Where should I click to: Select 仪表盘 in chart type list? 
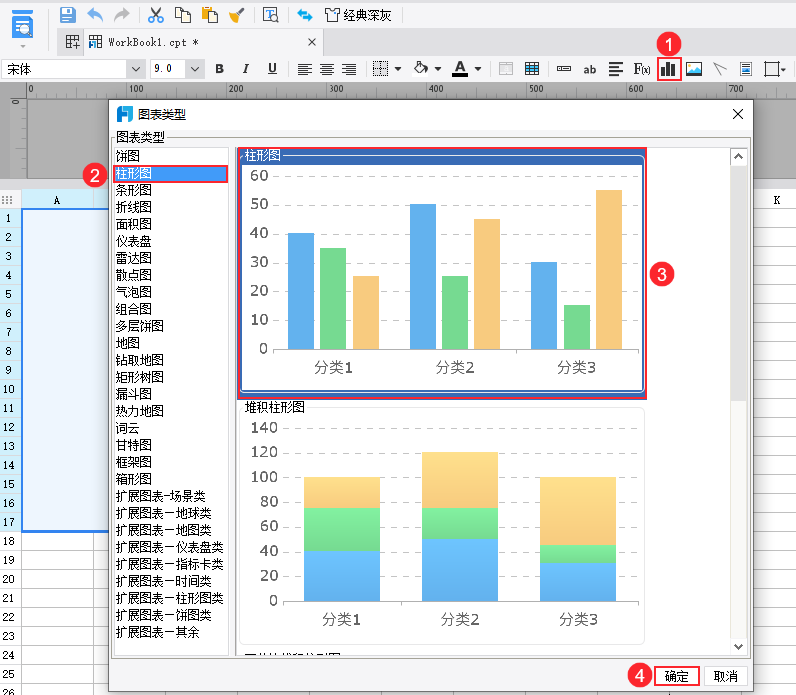171,241
